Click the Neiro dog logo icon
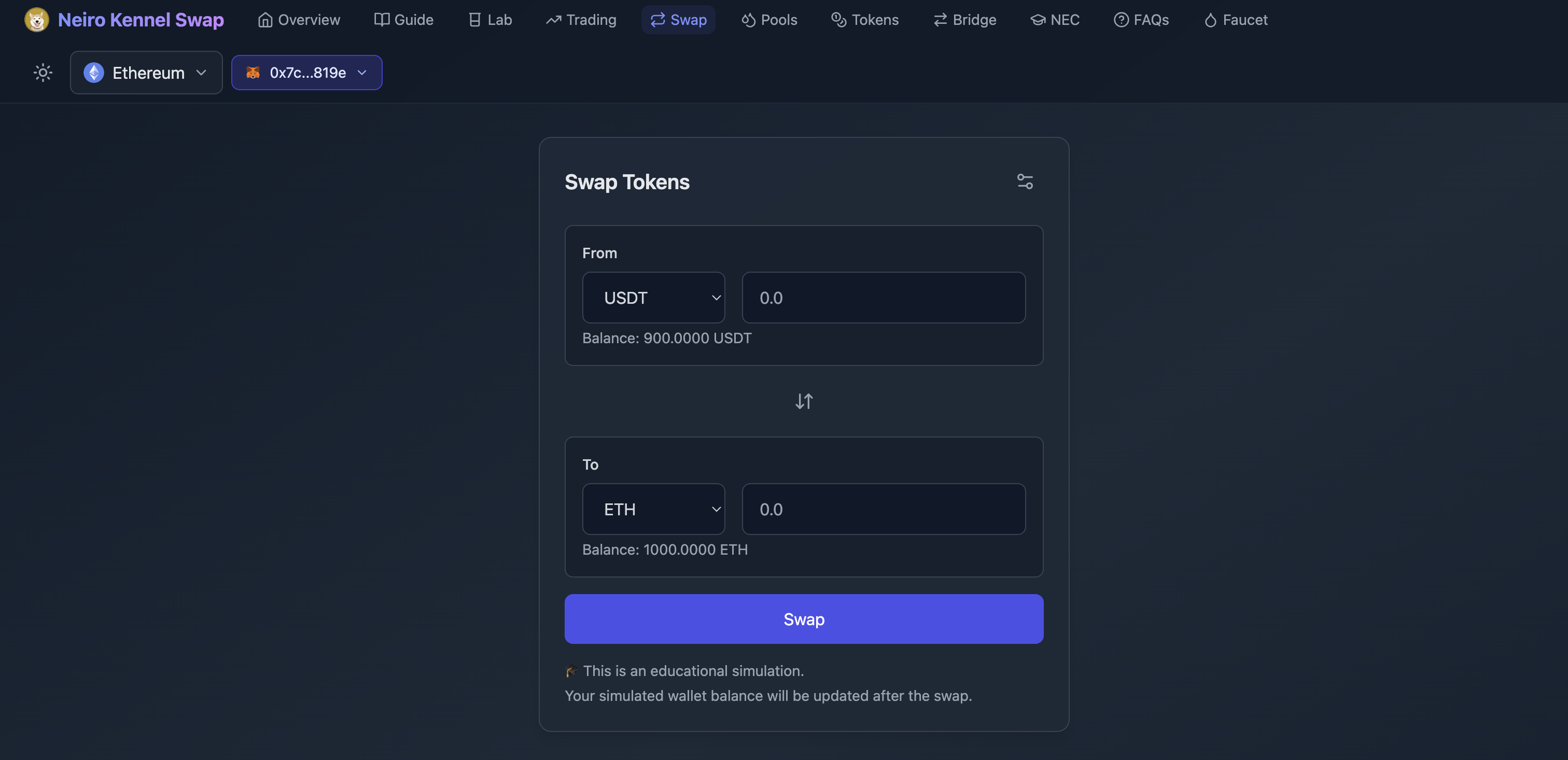Viewport: 1568px width, 760px height. tap(36, 20)
